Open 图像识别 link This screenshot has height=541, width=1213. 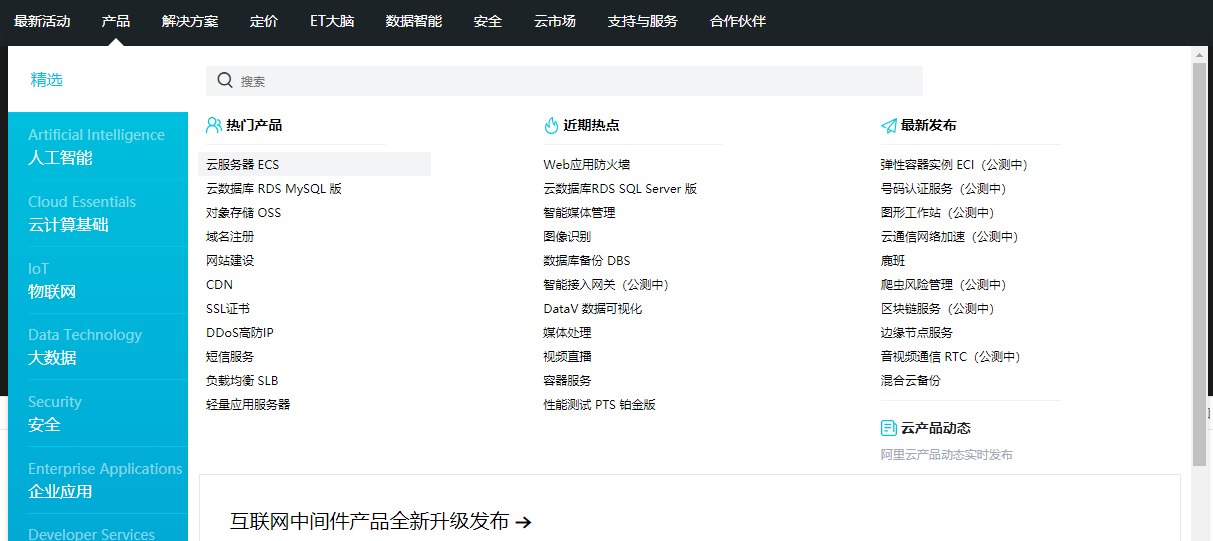tap(567, 236)
